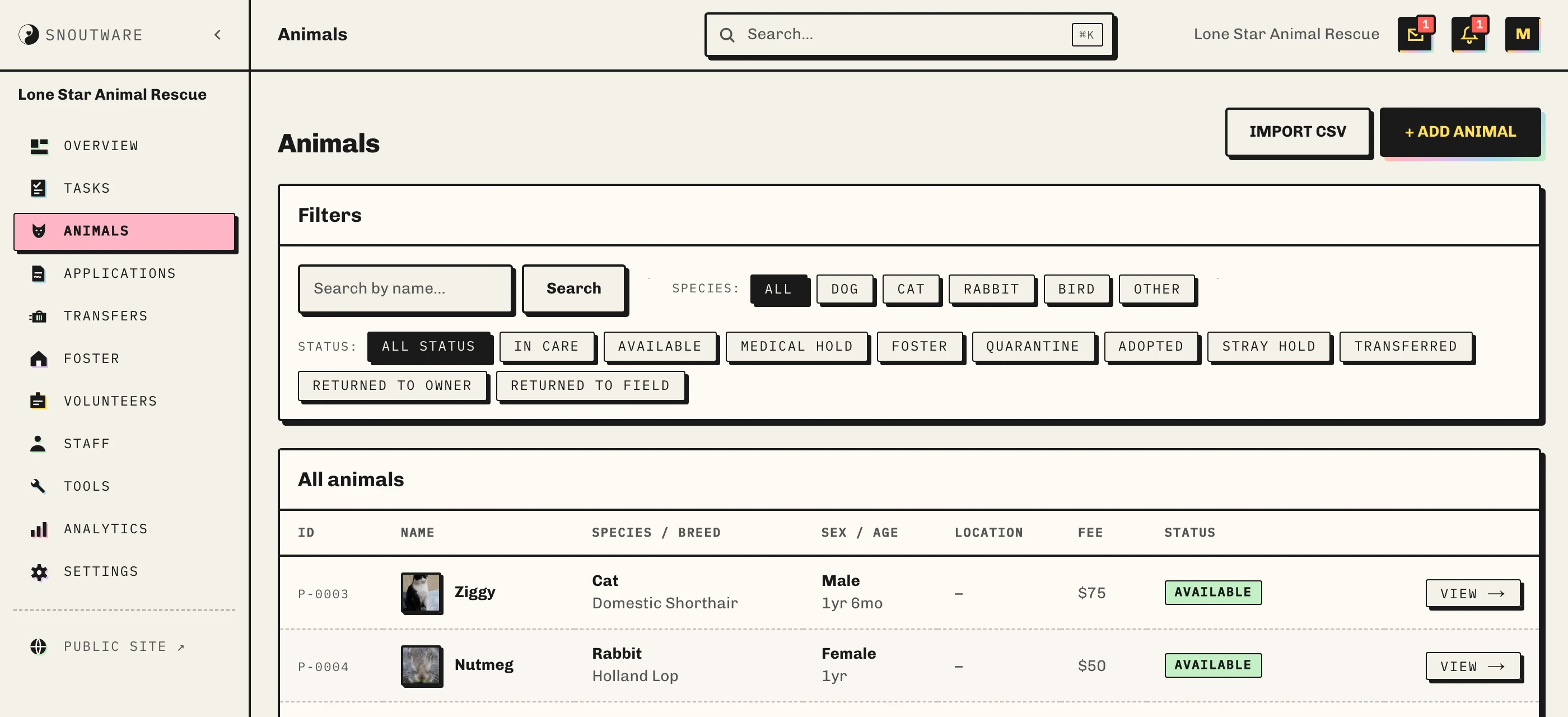Select the ALL STATUS filter
Image resolution: width=1568 pixels, height=717 pixels.
(428, 346)
